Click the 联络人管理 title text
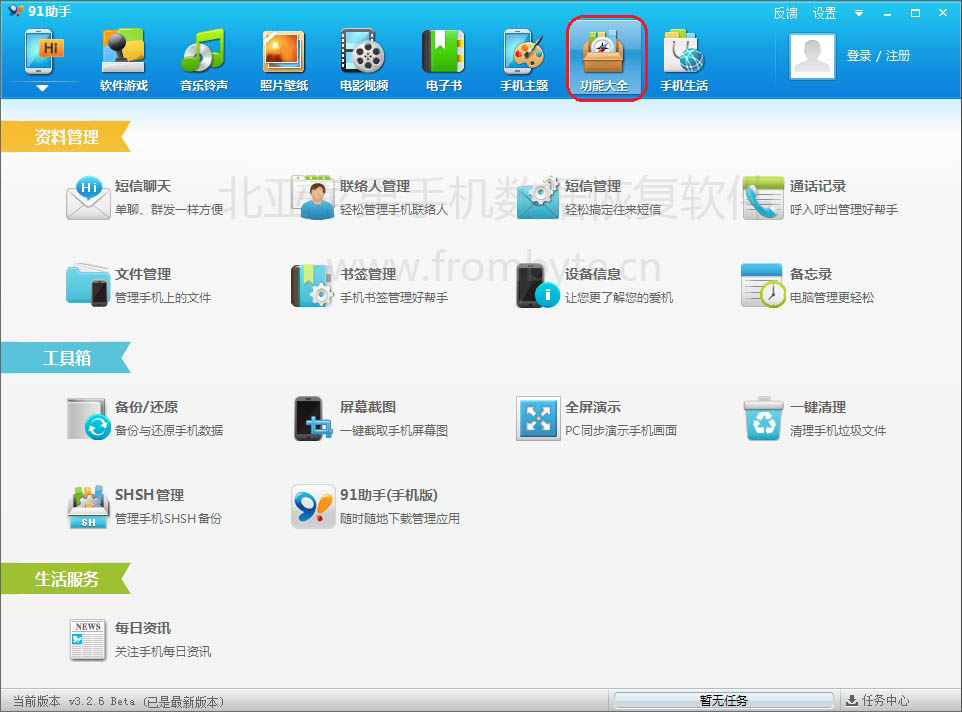 coord(375,186)
